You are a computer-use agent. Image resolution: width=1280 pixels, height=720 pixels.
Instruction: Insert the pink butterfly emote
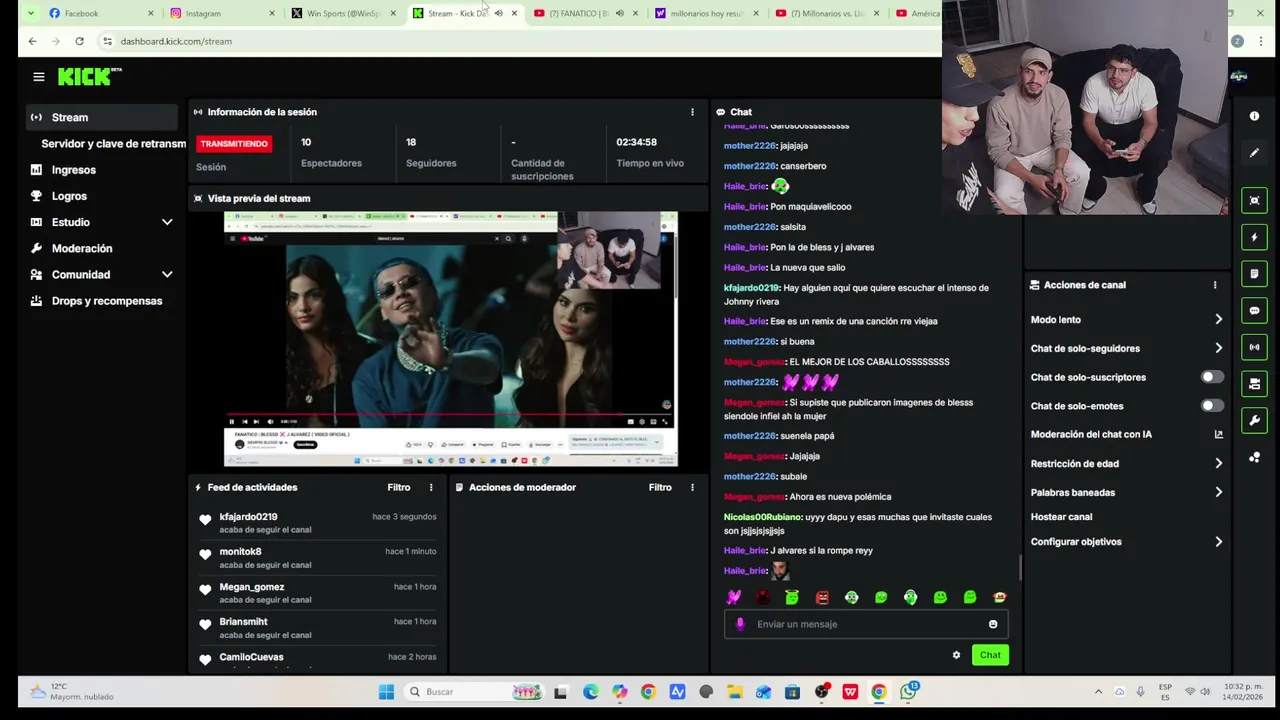tap(734, 597)
